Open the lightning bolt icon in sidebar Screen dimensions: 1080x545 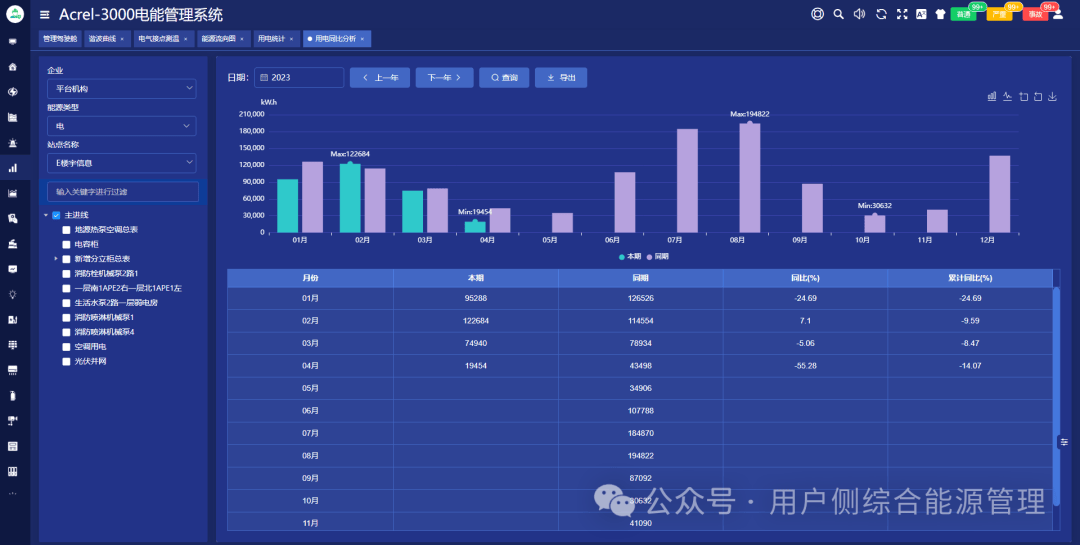pyautogui.click(x=12, y=92)
